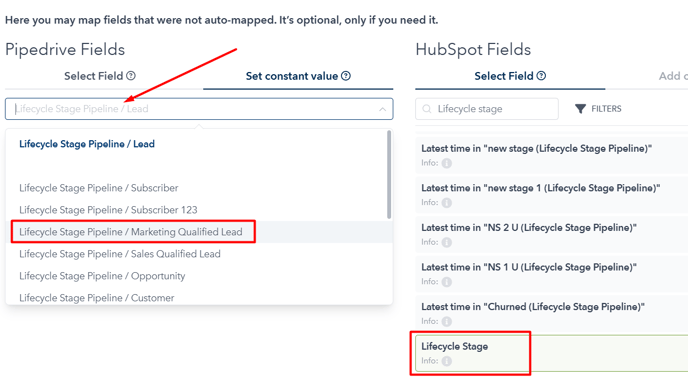Click the Lifecycle stage search input
Screen dimensions: 688x381
click(487, 109)
